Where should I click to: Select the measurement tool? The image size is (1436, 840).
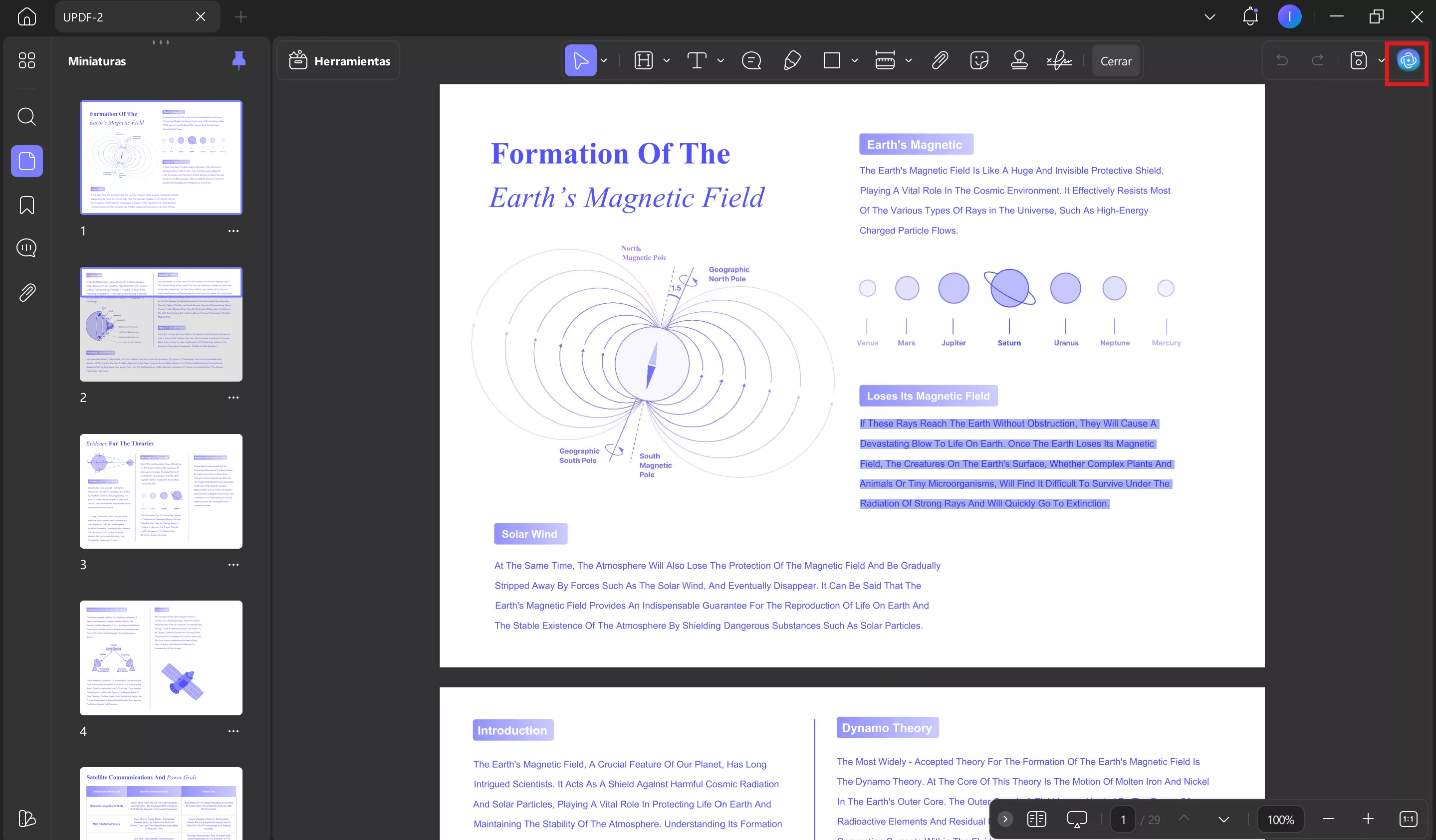[x=884, y=60]
